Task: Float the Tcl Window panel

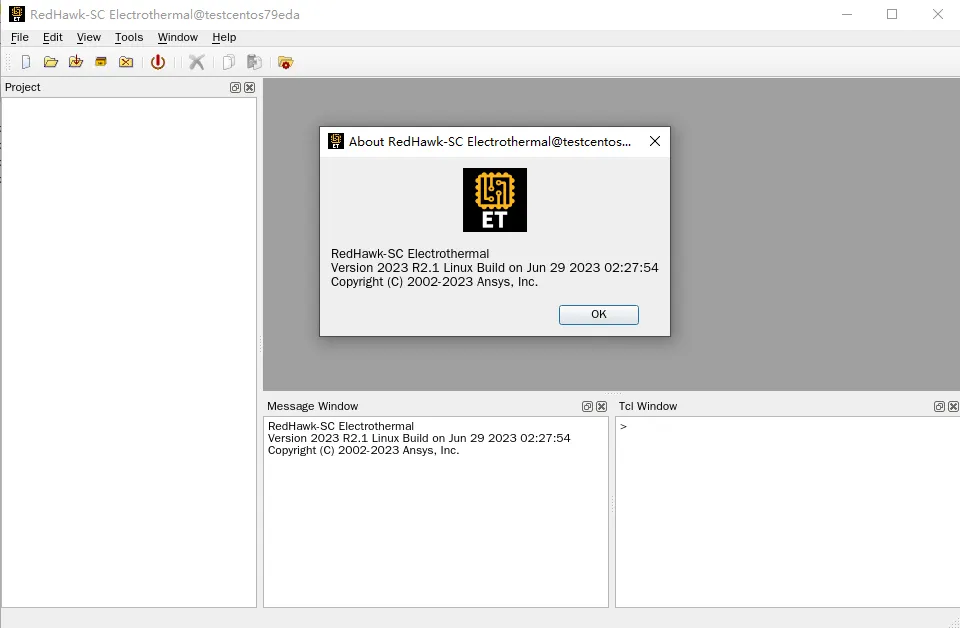Action: pyautogui.click(x=939, y=406)
